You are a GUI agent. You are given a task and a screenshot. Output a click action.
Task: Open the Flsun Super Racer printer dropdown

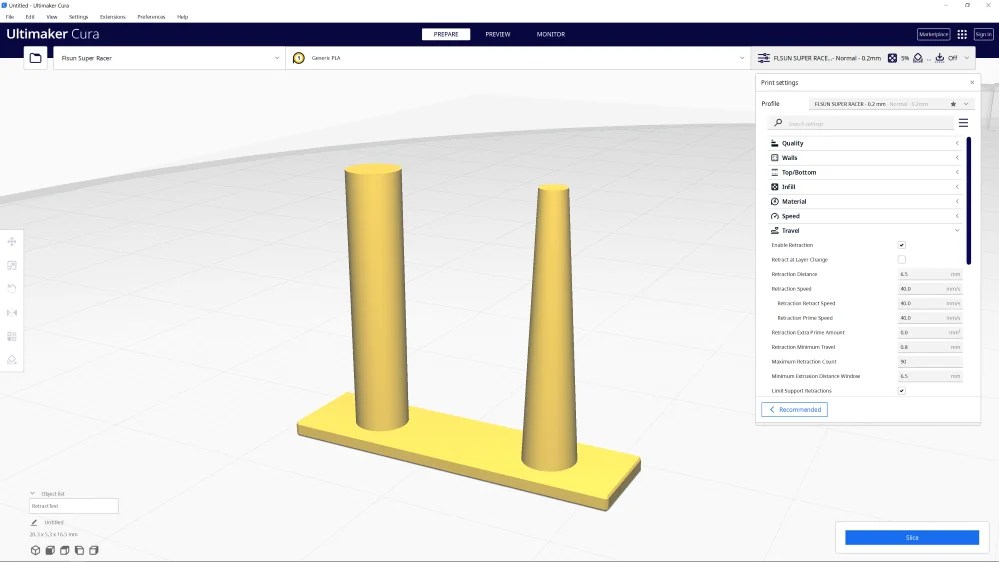point(169,58)
